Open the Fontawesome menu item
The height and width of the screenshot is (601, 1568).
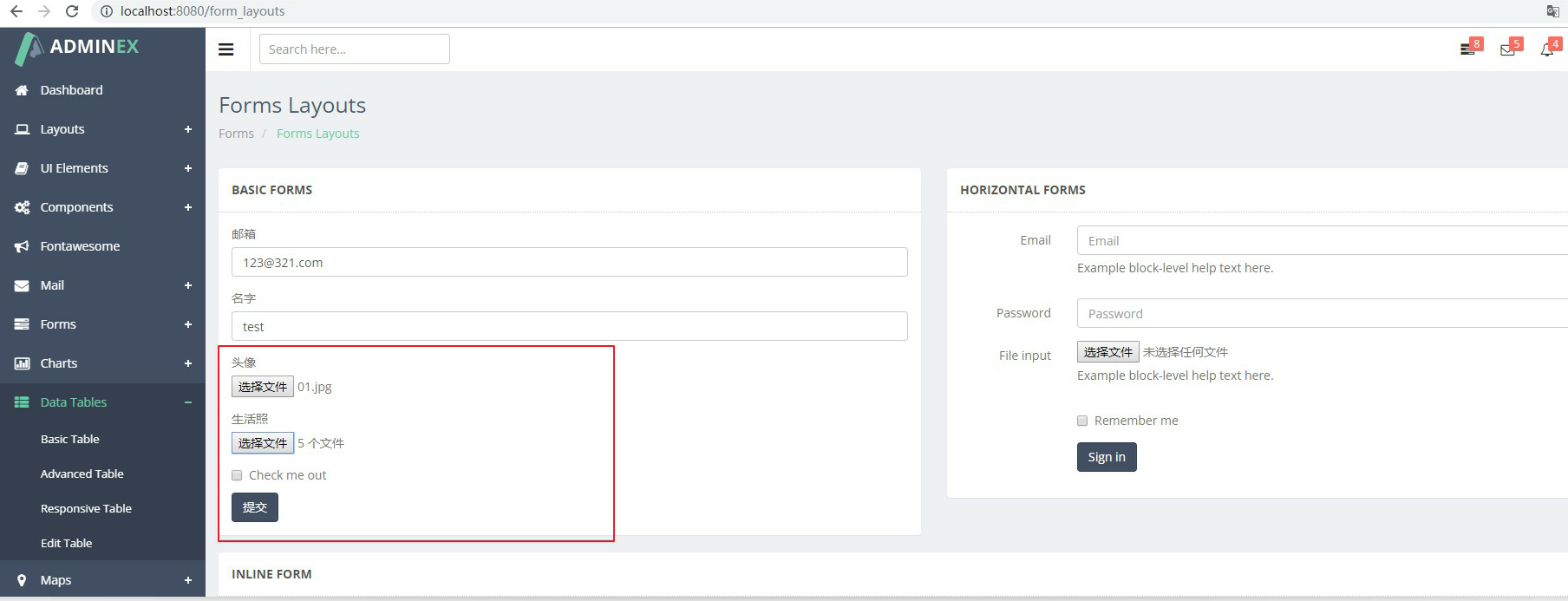(x=102, y=246)
